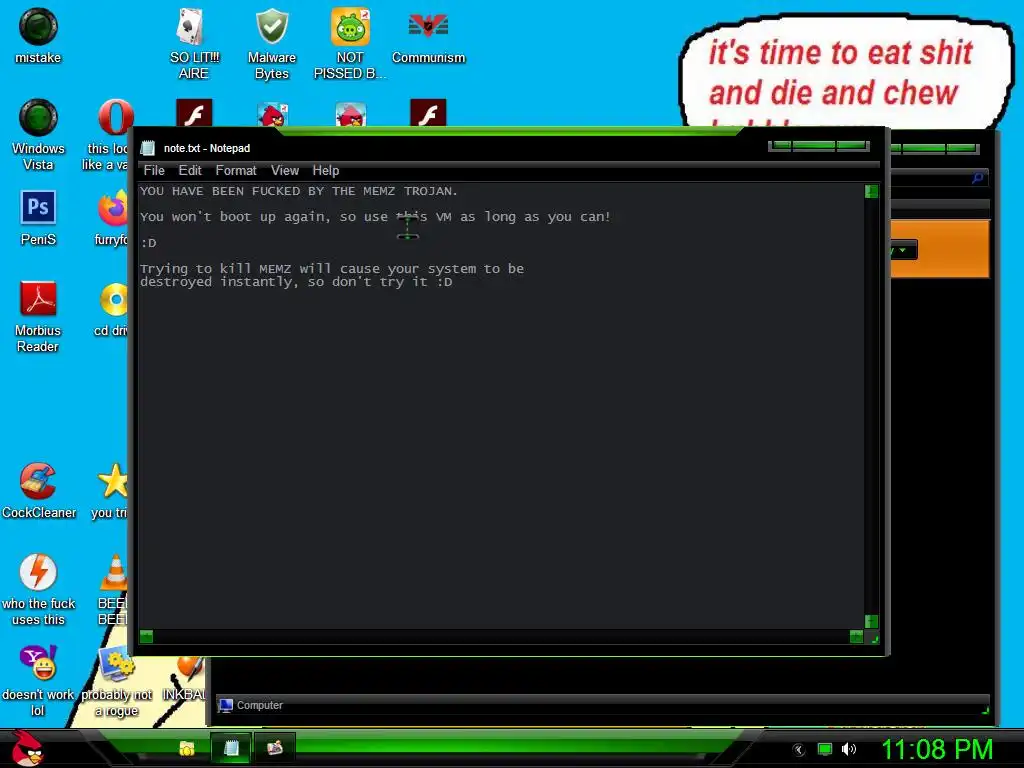Click line 'Trying to kill MEMZ will cause'
1024x768 pixels.
(332, 268)
